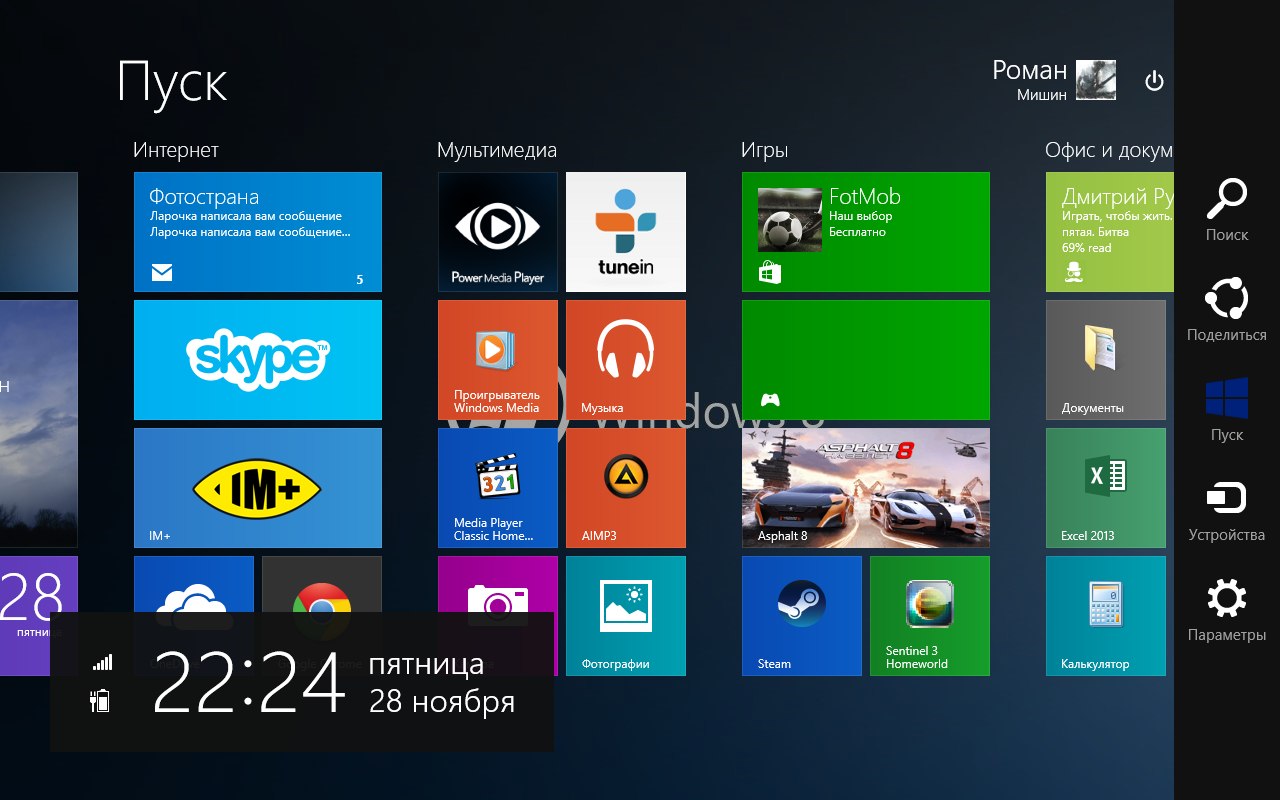
Task: Open the Калькулятор tile
Action: [x=1105, y=616]
